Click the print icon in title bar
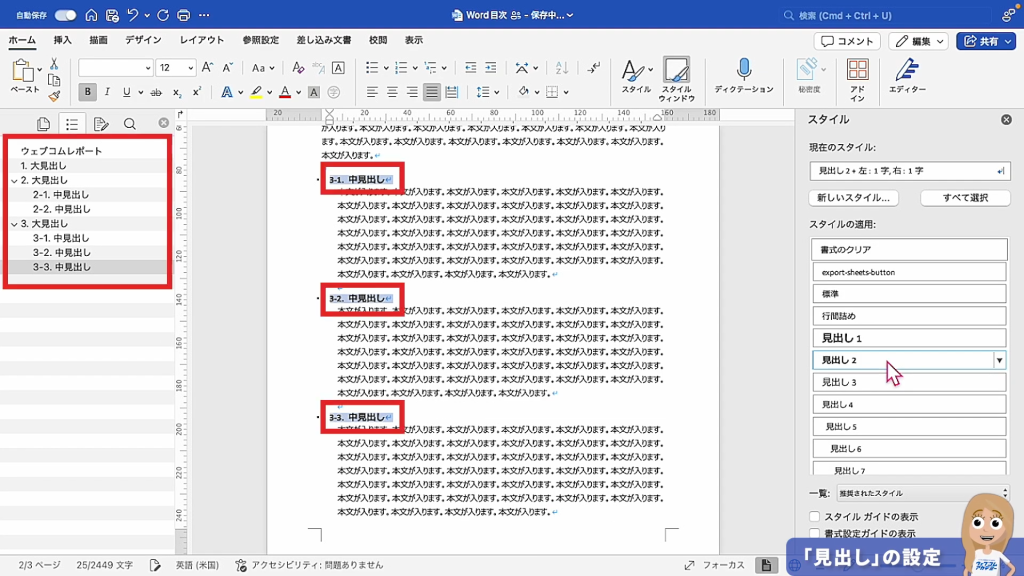This screenshot has height=576, width=1024. [x=183, y=15]
